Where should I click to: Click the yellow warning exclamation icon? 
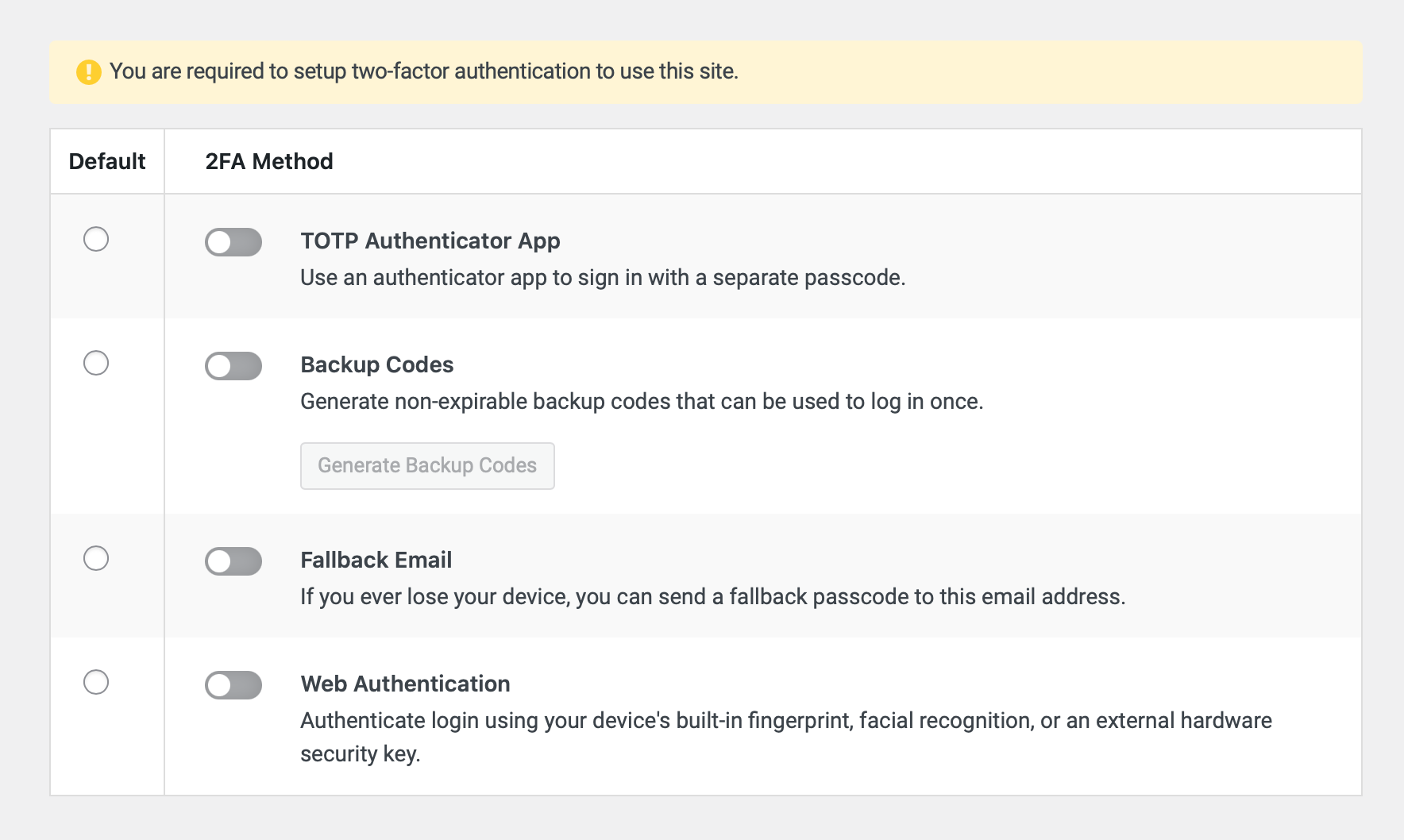point(88,72)
